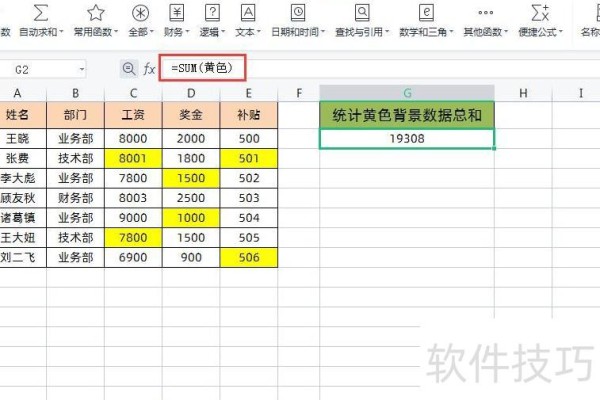The height and width of the screenshot is (400, 600).
Task: Expand the 数学和三角 dropdown arrow
Action: pos(451,32)
